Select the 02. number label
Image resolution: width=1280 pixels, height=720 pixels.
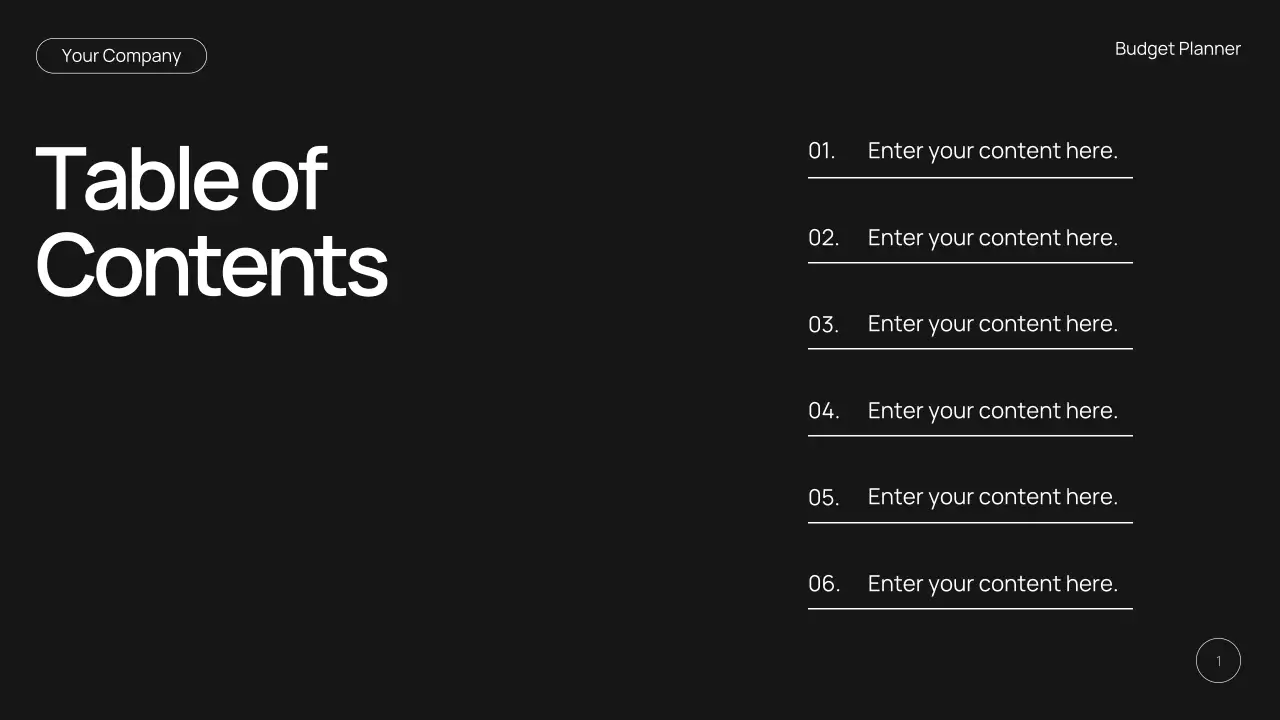pos(823,238)
